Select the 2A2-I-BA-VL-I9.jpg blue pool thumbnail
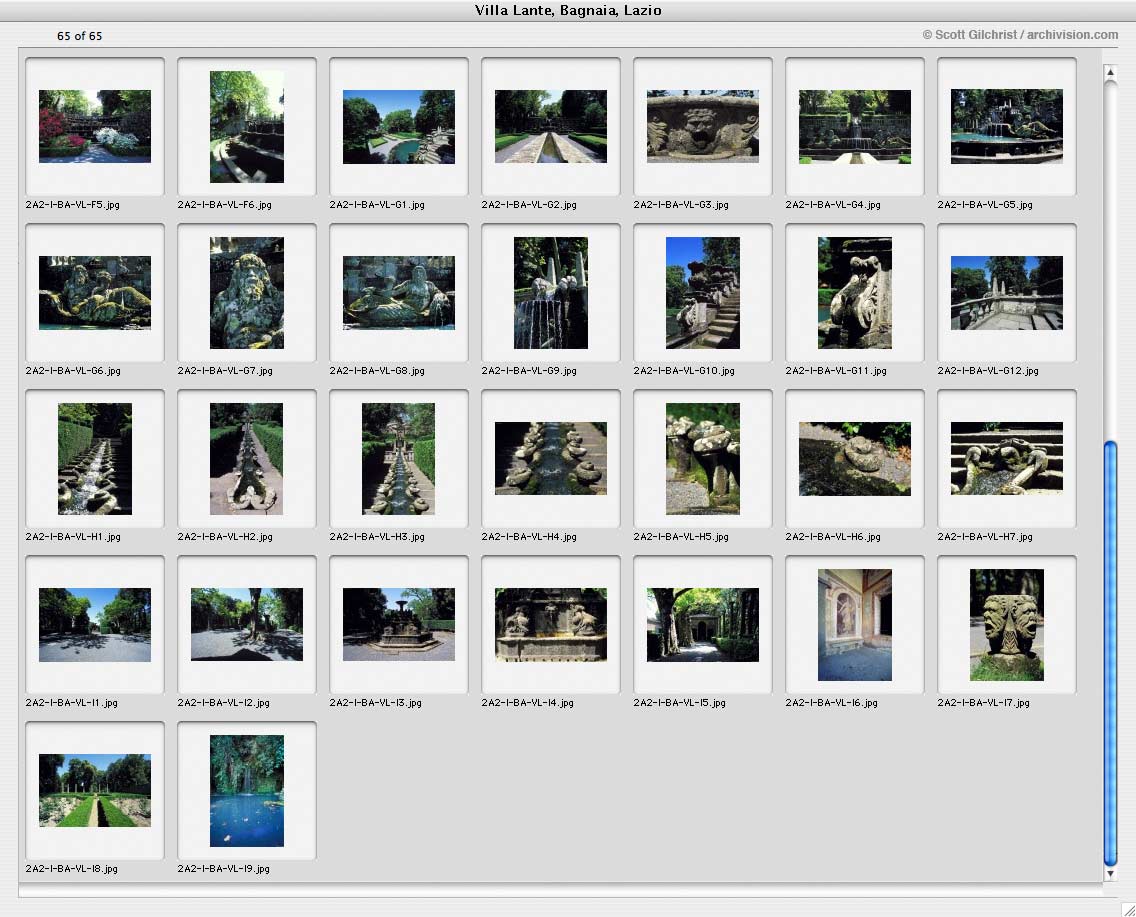The width and height of the screenshot is (1136, 917). pyautogui.click(x=247, y=790)
